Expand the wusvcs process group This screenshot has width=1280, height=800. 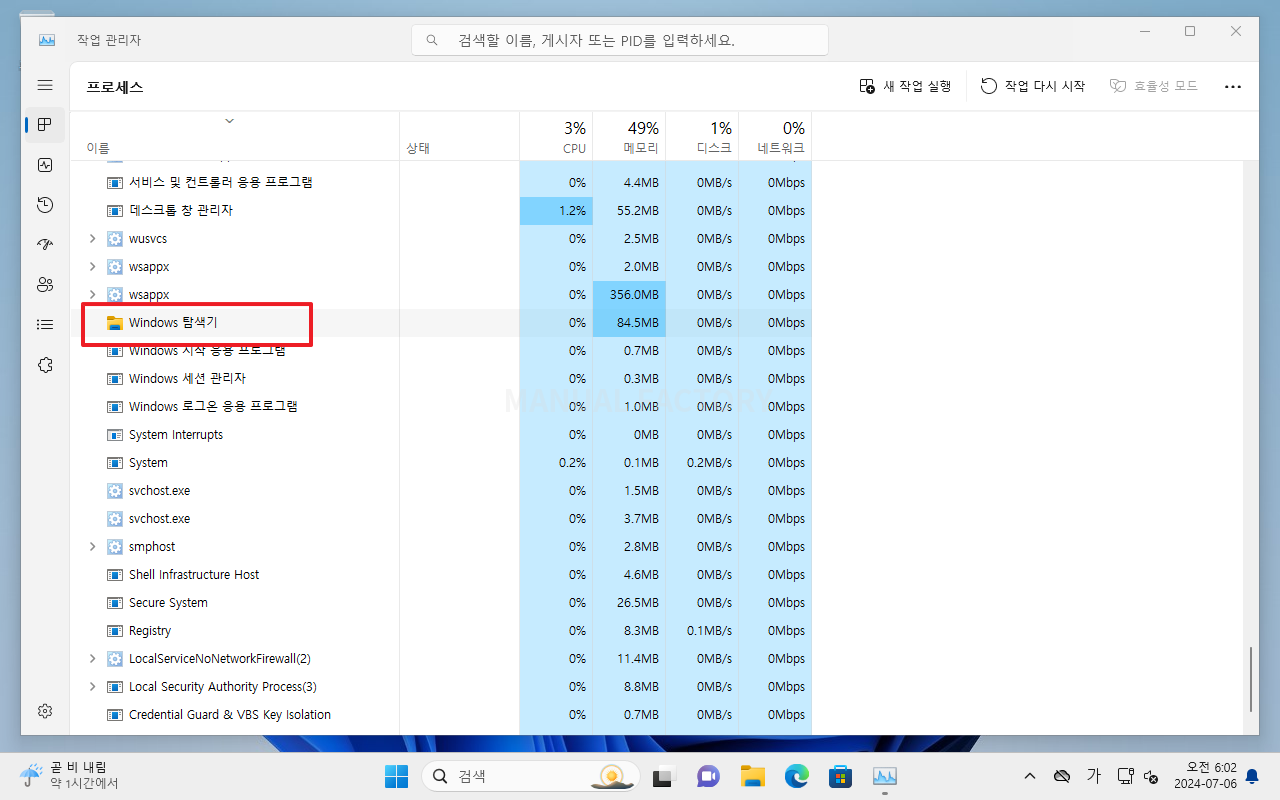(x=93, y=239)
